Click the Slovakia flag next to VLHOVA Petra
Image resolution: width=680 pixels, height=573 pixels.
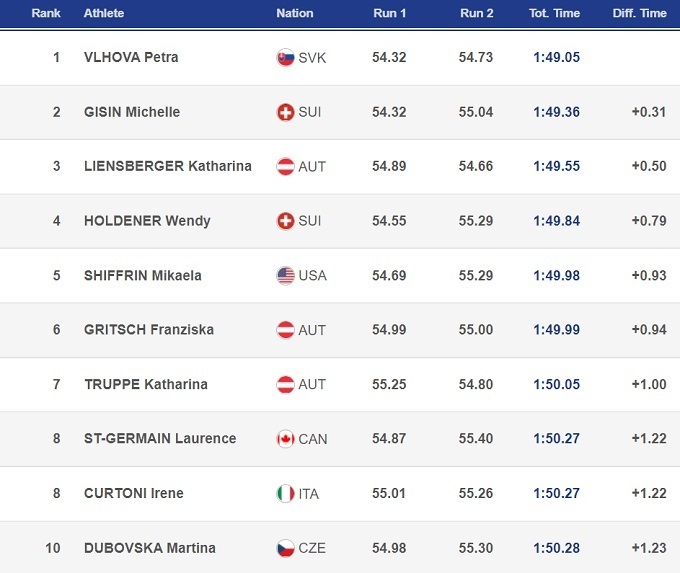point(285,58)
